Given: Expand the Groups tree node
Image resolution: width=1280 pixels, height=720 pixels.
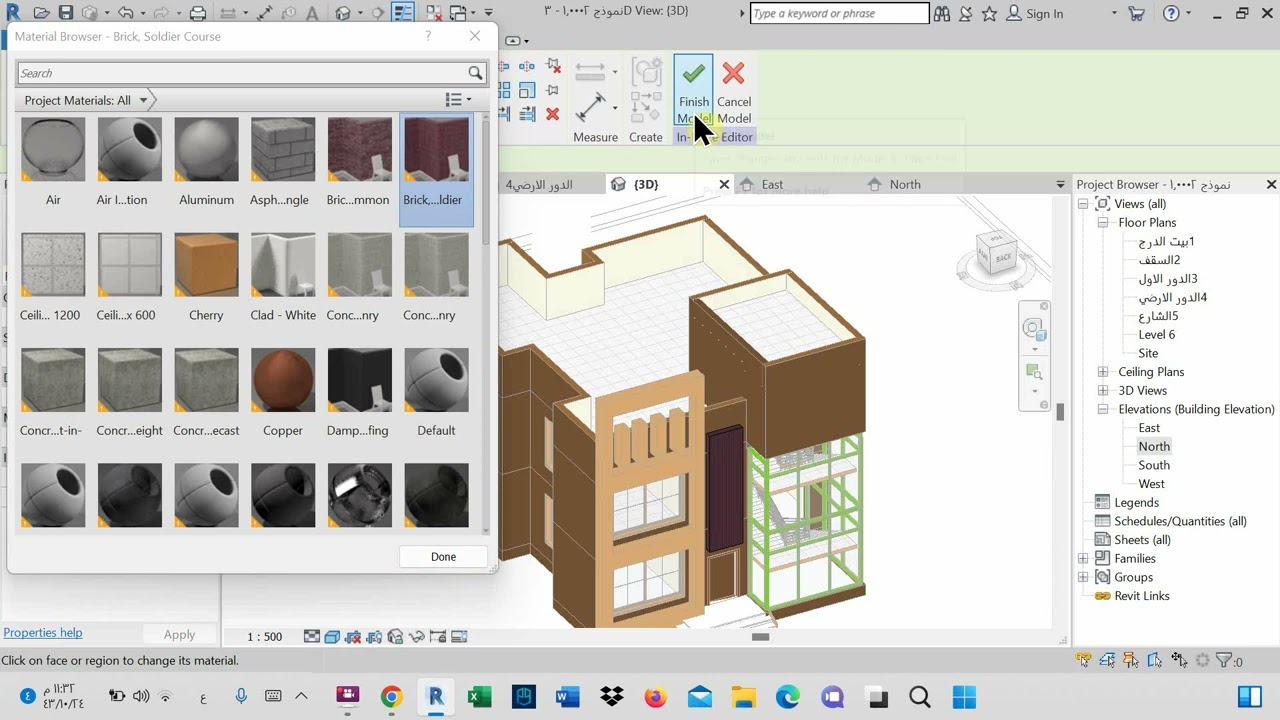Looking at the screenshot, I should (1083, 577).
